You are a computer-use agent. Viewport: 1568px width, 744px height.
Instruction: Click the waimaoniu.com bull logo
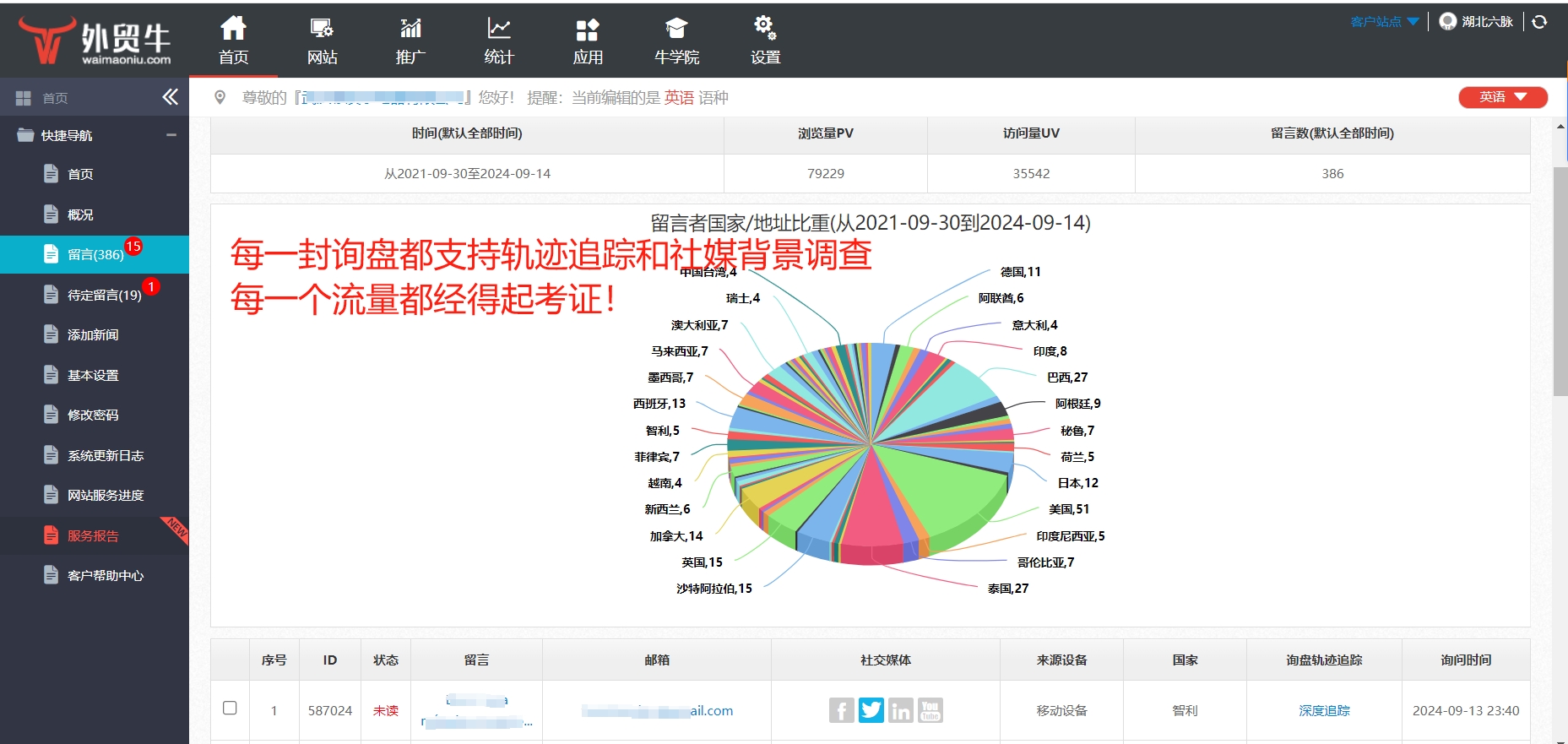pyautogui.click(x=95, y=40)
